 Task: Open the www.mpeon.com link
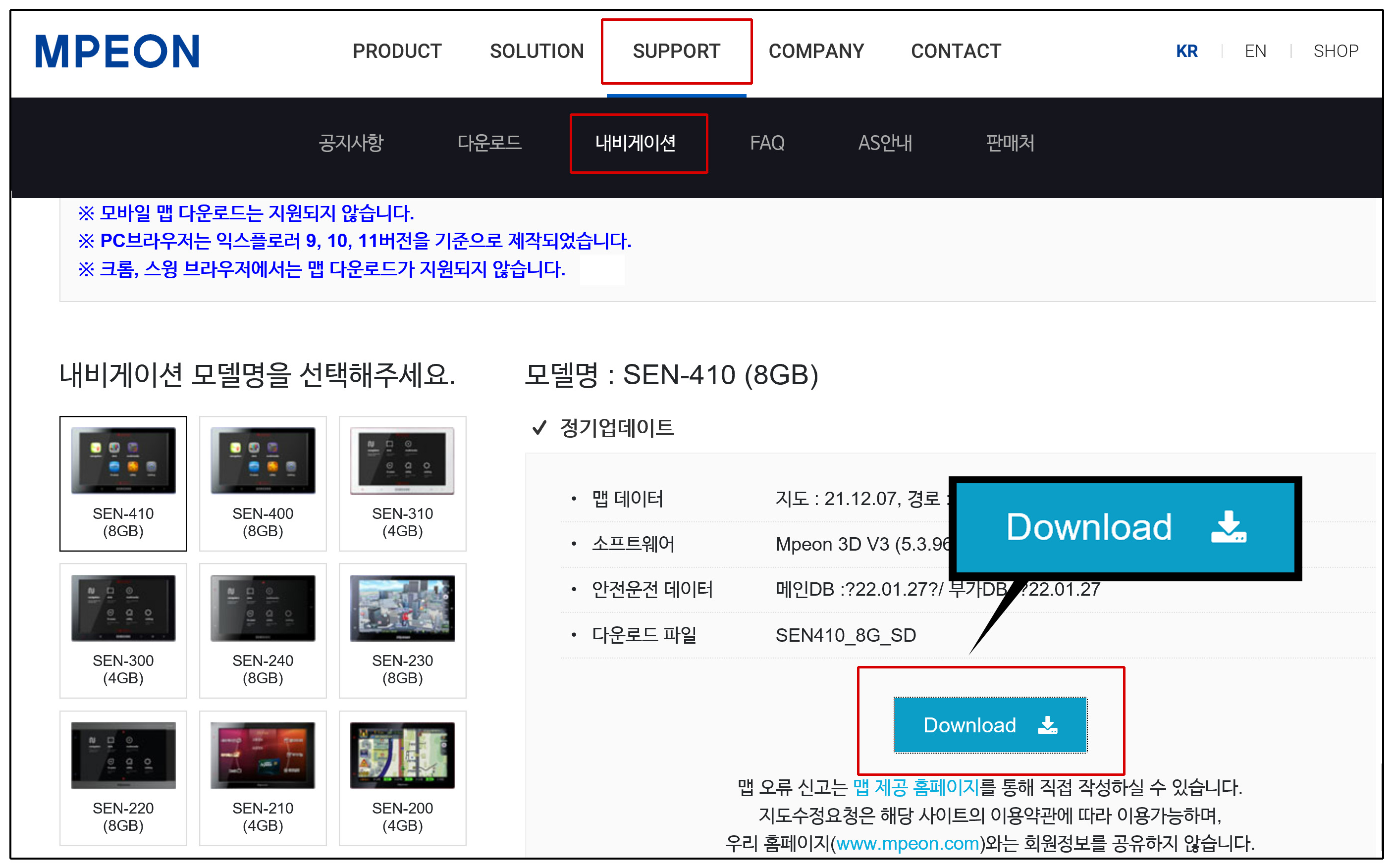(907, 843)
